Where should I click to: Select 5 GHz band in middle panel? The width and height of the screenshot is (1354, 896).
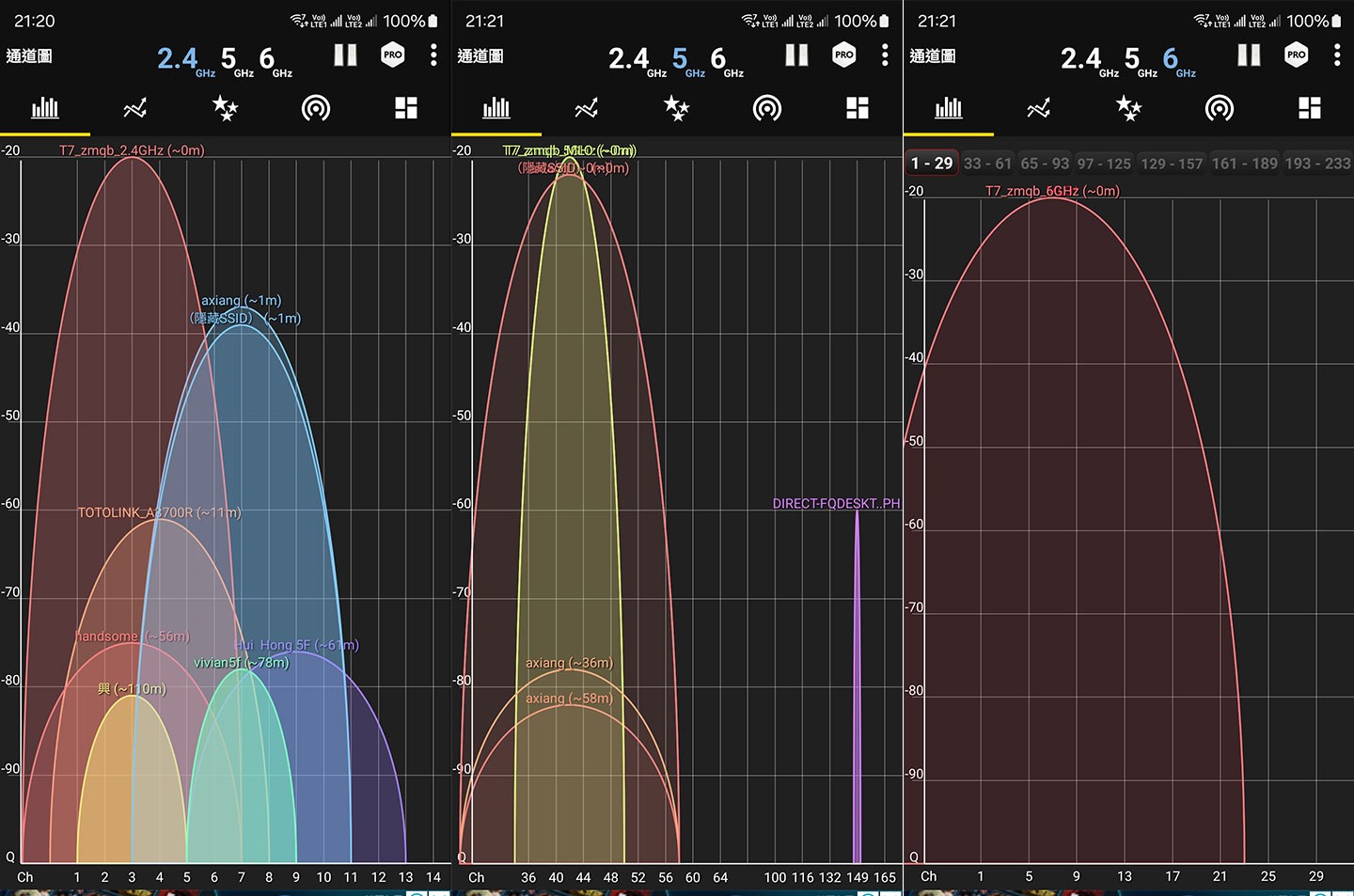pos(688,60)
